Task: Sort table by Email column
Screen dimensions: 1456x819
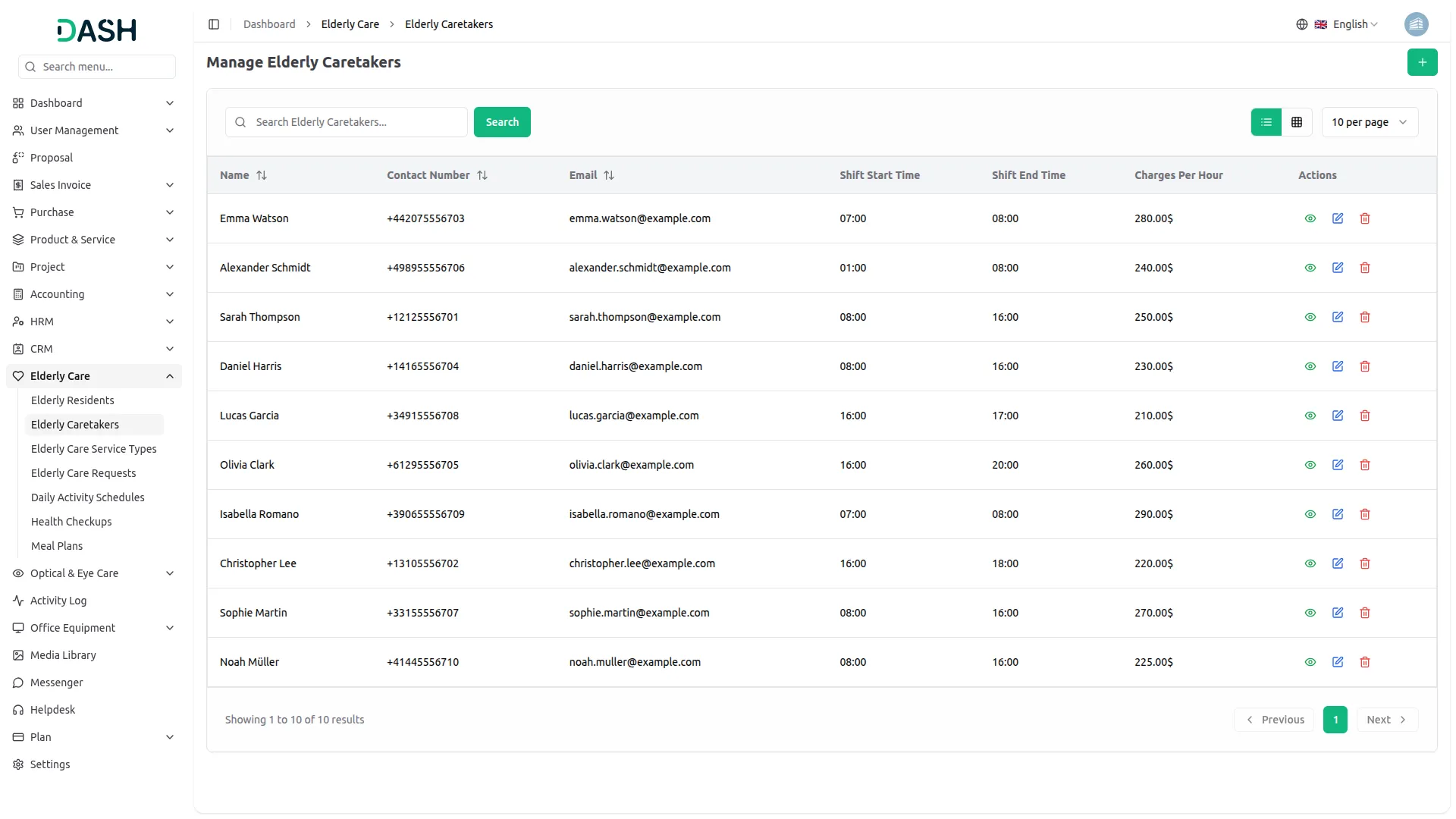Action: [x=591, y=175]
